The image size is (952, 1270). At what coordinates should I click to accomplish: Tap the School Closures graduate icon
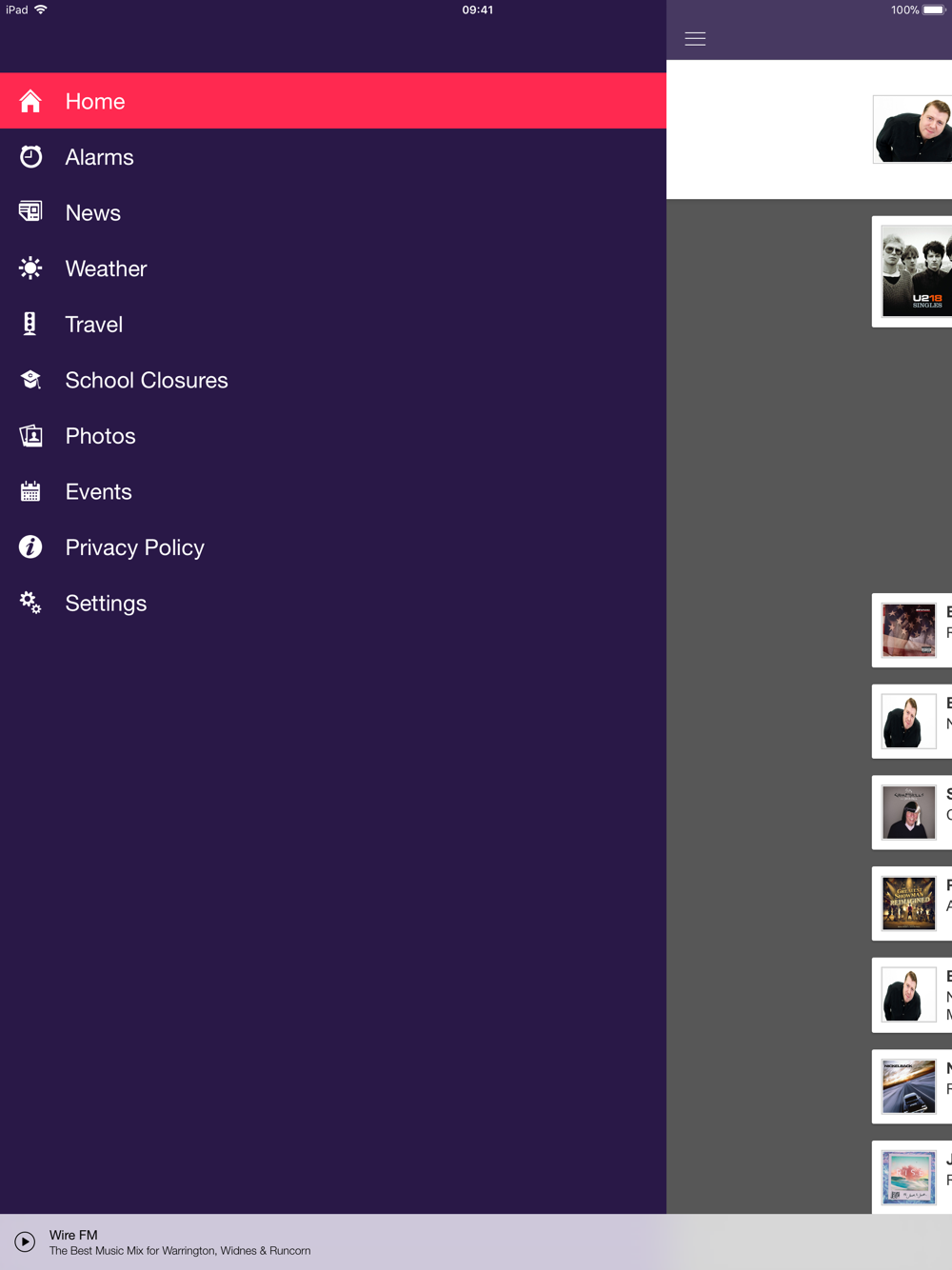pyautogui.click(x=30, y=380)
